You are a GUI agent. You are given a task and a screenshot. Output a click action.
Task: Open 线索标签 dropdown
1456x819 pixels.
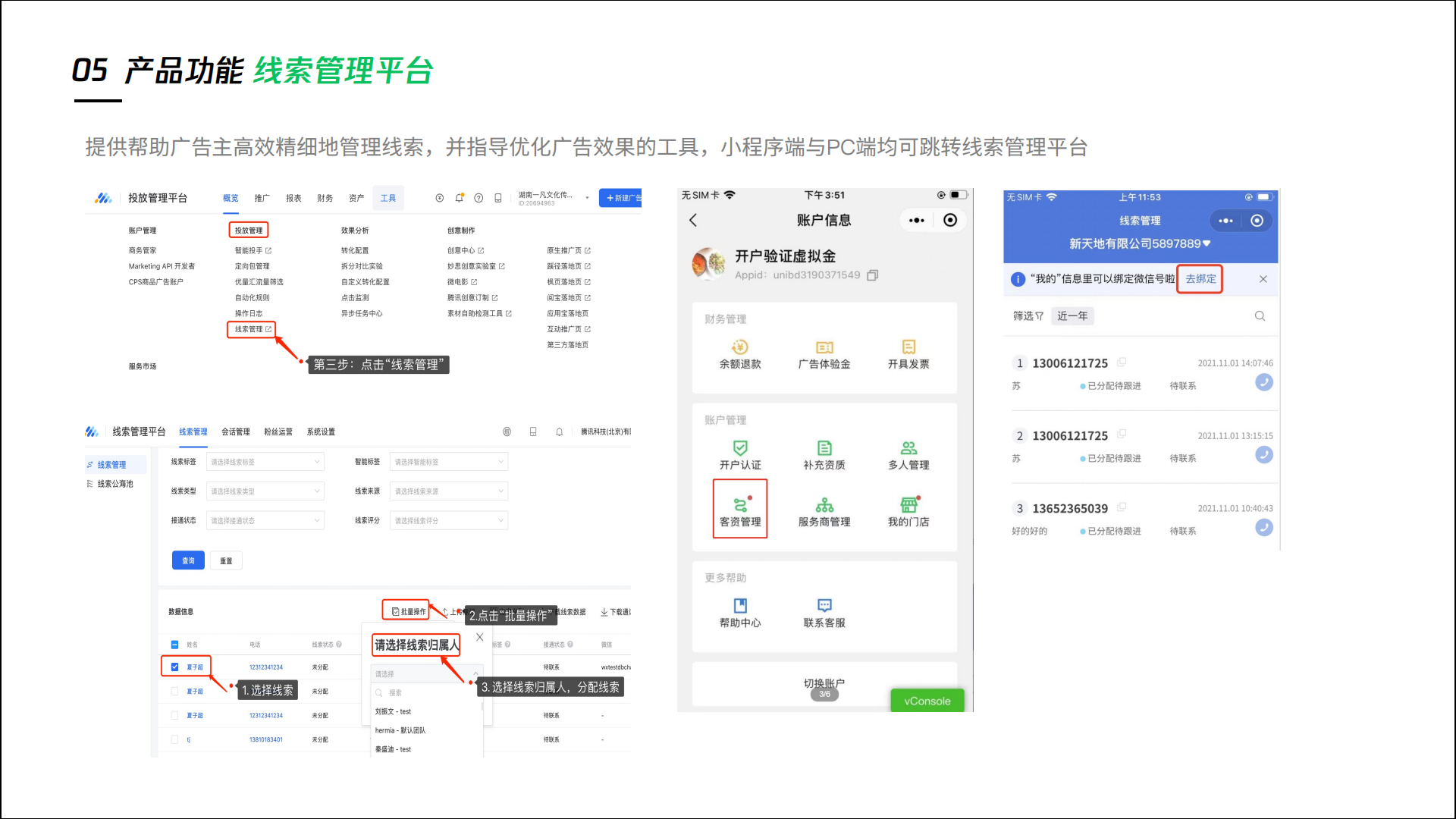tap(265, 462)
